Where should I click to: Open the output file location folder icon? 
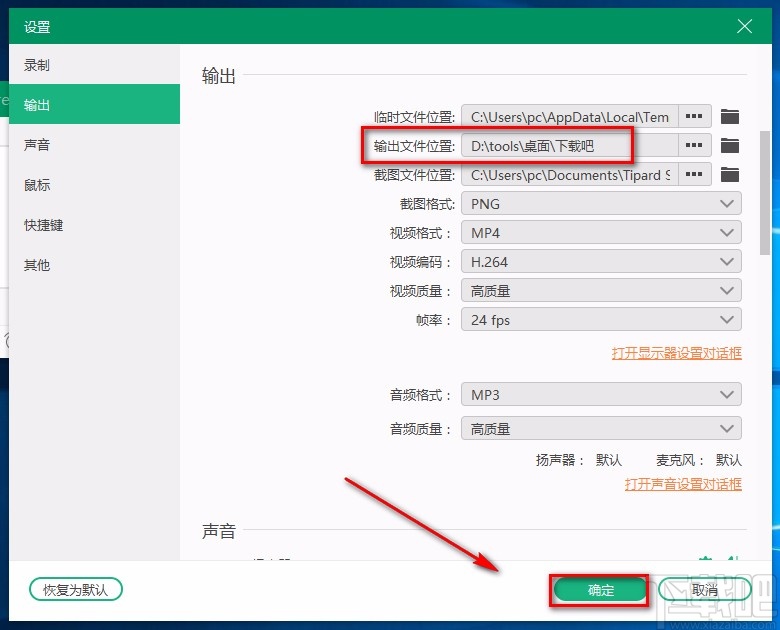tap(730, 146)
